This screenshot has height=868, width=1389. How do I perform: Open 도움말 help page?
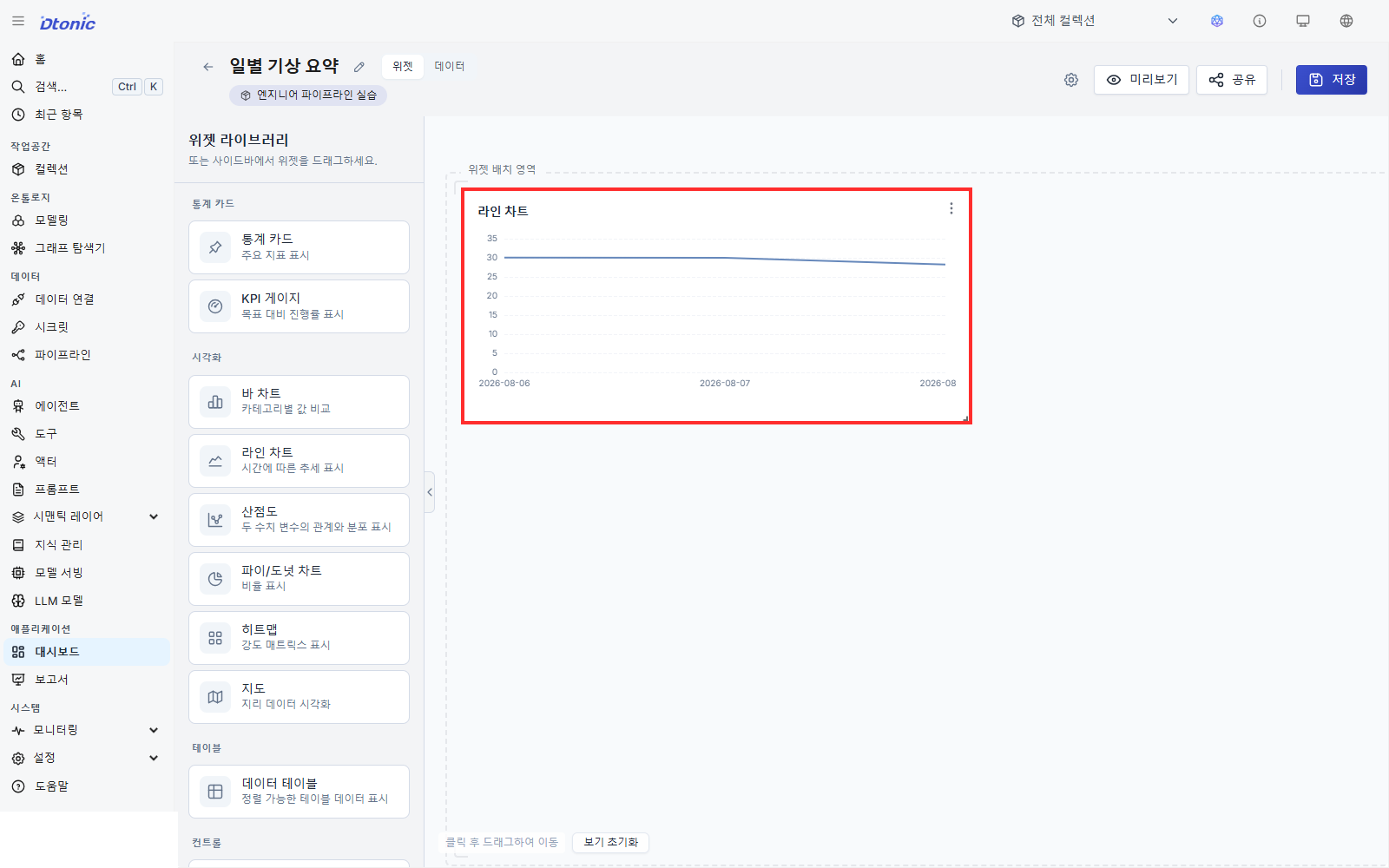click(87, 786)
